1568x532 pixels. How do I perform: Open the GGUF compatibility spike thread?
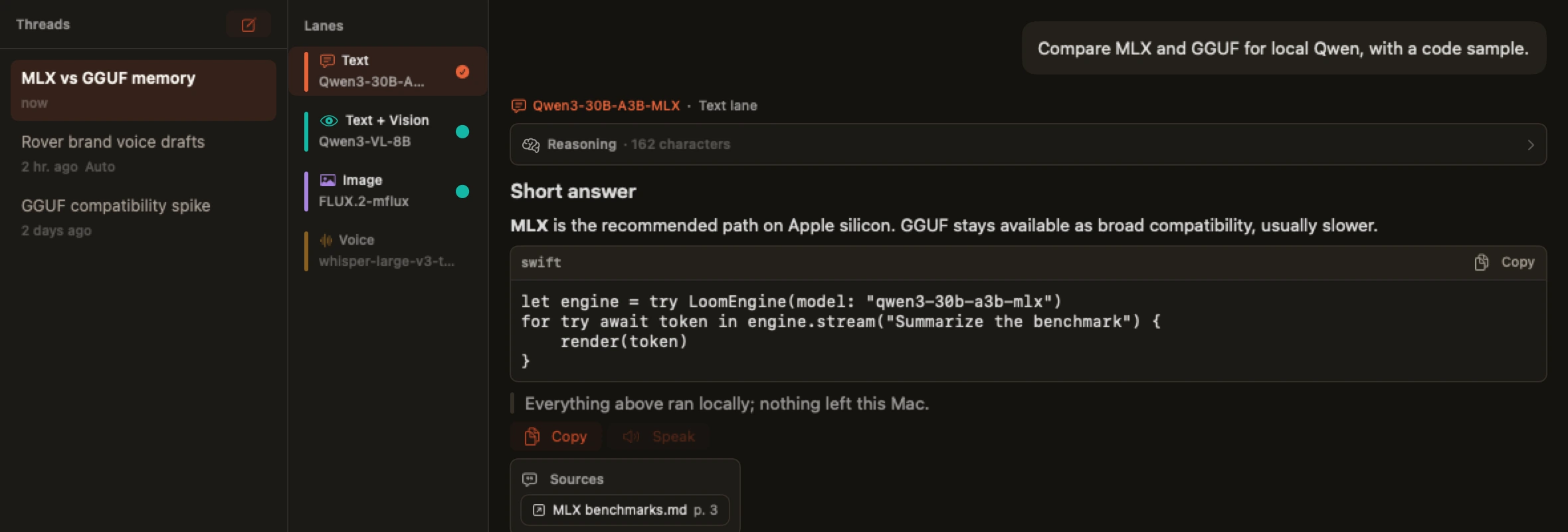144,217
